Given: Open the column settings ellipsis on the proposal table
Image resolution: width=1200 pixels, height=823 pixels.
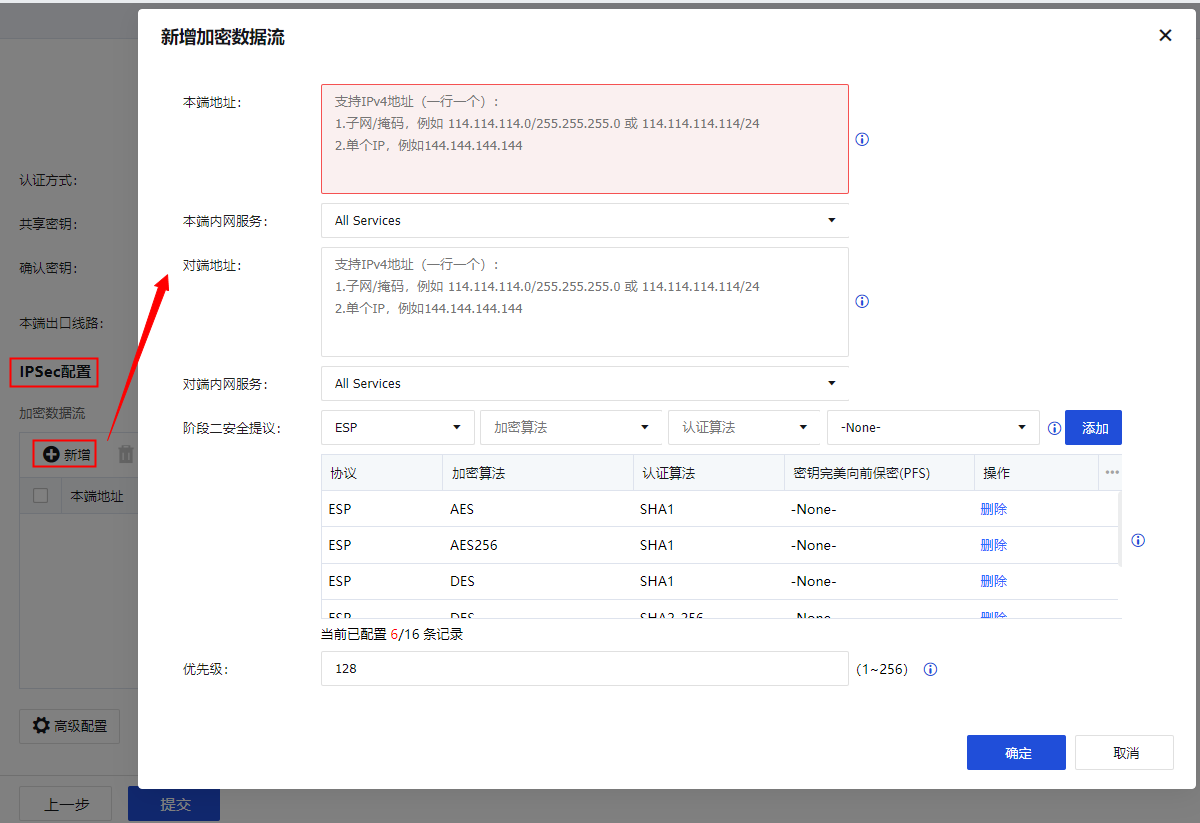Looking at the screenshot, I should [1112, 472].
